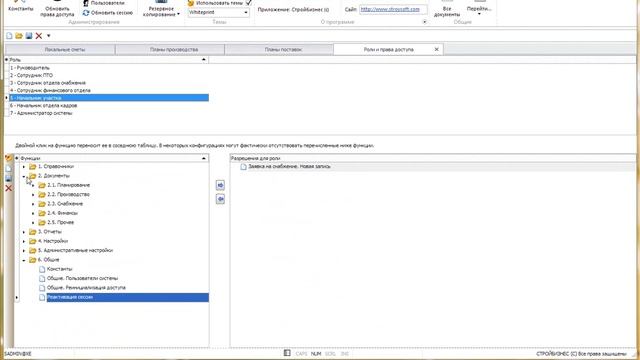The height and width of the screenshot is (360, 640).
Task: Expand the 1. Справочники tree node
Action: pyautogui.click(x=24, y=167)
